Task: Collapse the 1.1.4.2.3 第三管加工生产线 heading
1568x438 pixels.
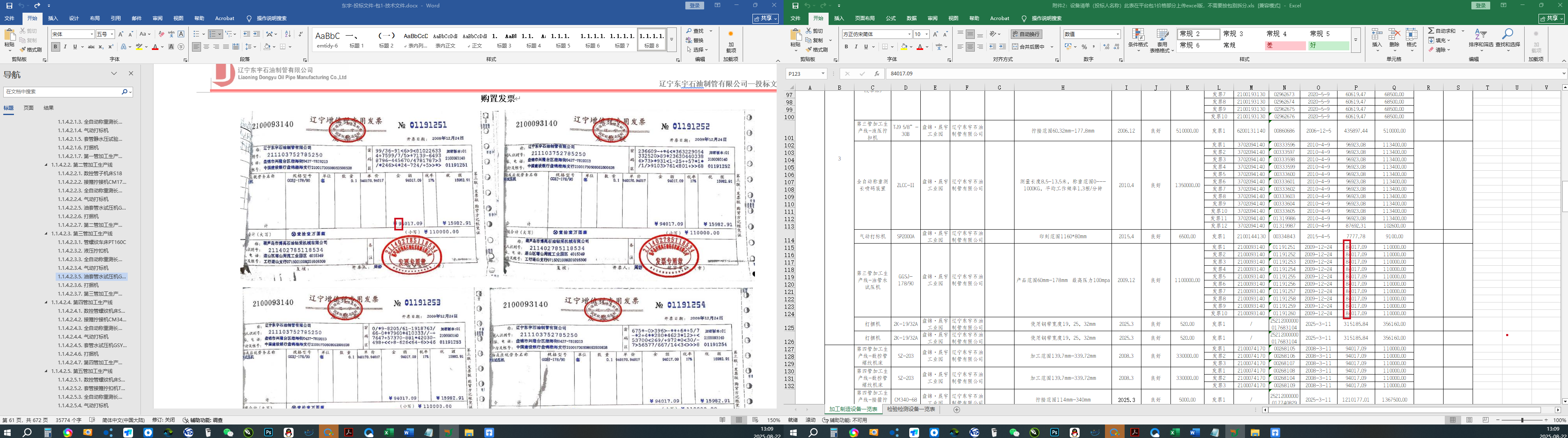Action: [47, 234]
